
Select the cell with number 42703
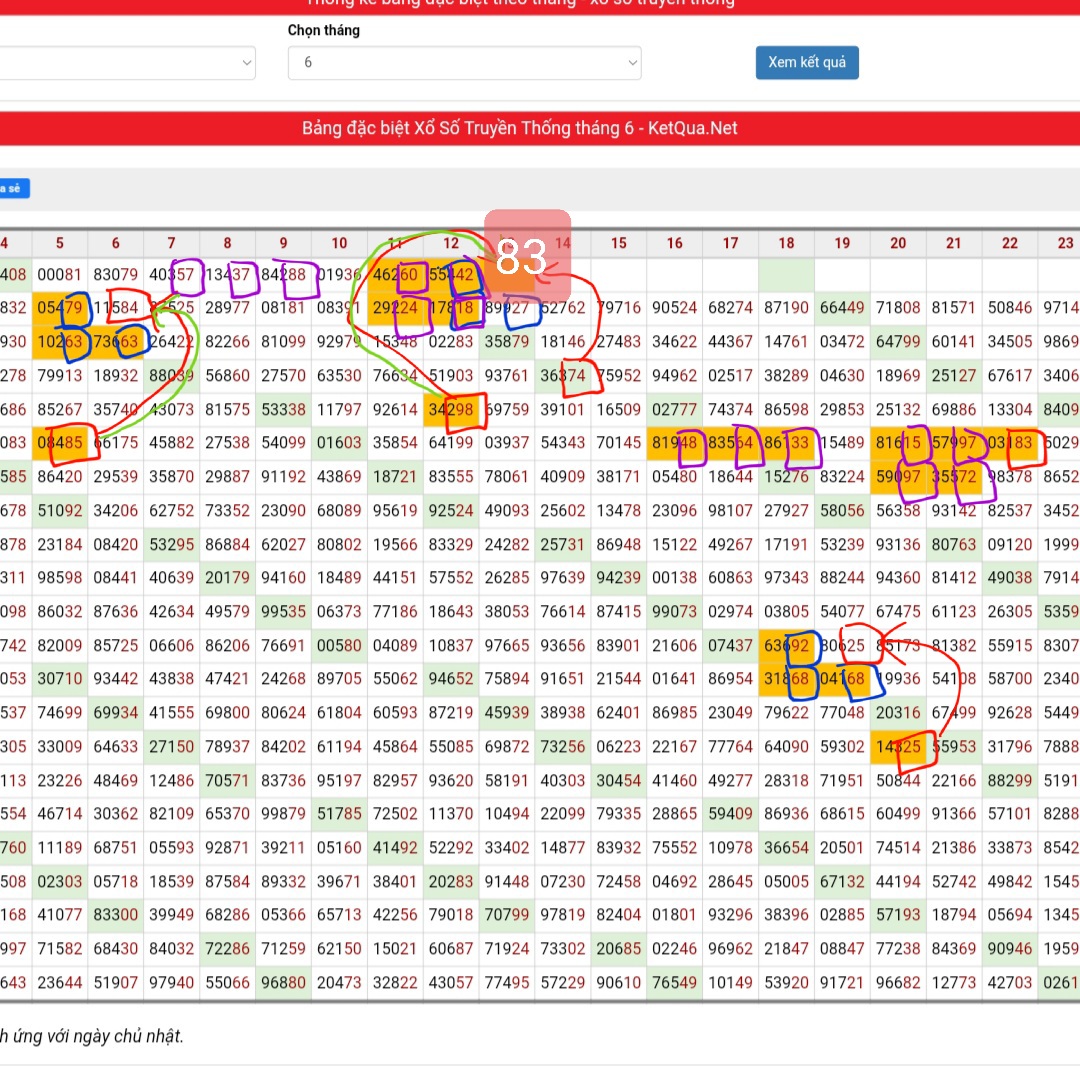(x=1010, y=983)
